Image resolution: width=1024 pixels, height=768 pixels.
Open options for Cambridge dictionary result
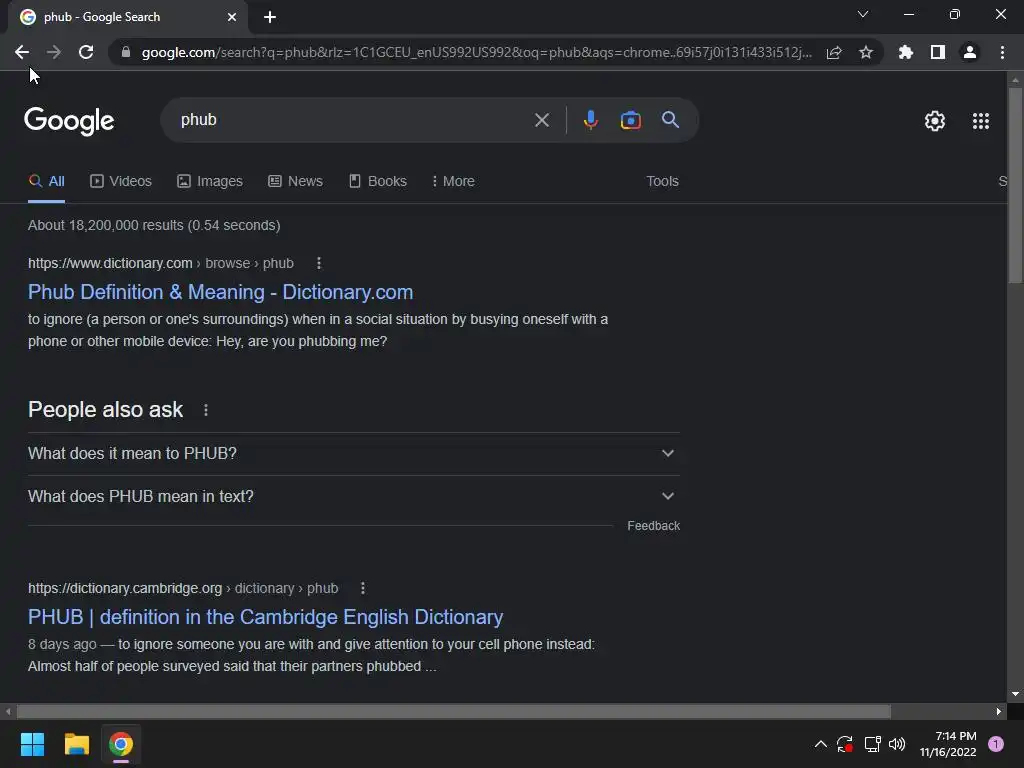point(362,588)
